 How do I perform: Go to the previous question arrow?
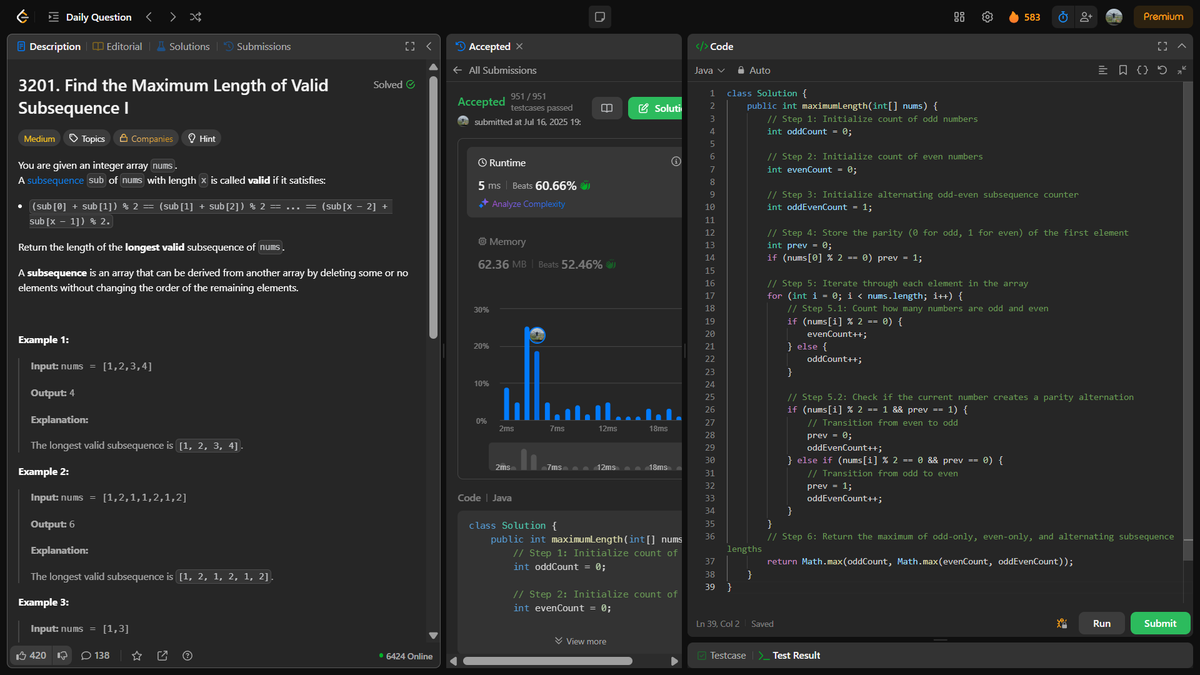point(148,17)
